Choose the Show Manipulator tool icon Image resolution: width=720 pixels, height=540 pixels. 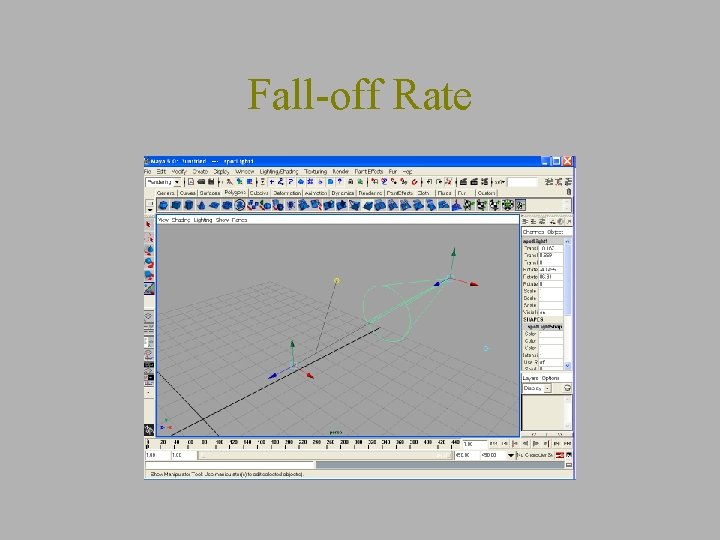click(149, 288)
